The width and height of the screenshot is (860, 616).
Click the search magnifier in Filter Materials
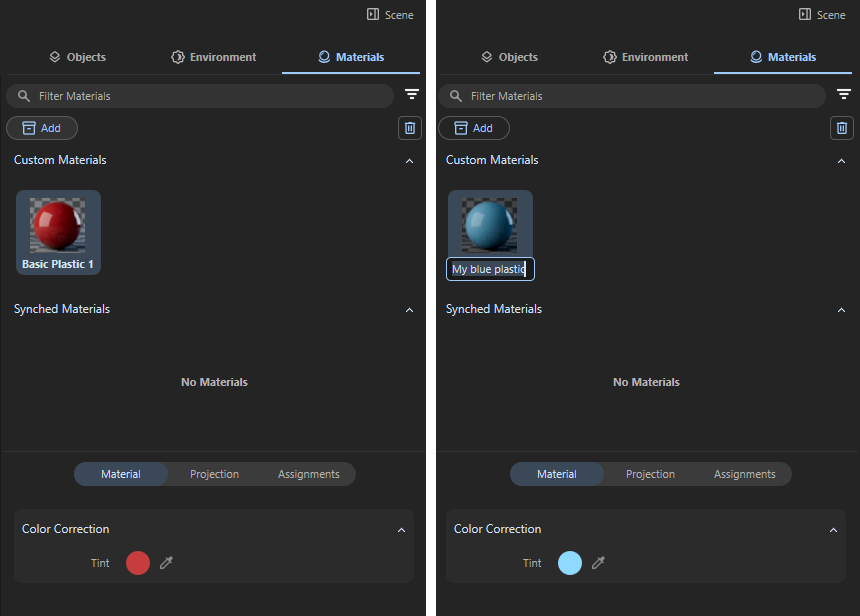pyautogui.click(x=23, y=95)
